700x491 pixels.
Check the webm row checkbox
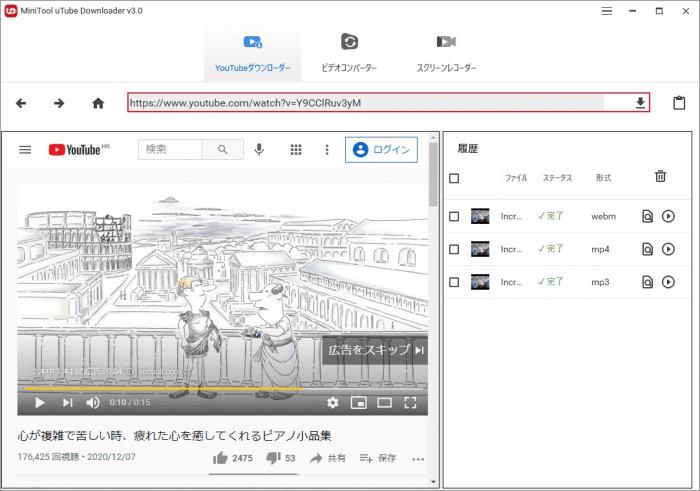point(454,216)
